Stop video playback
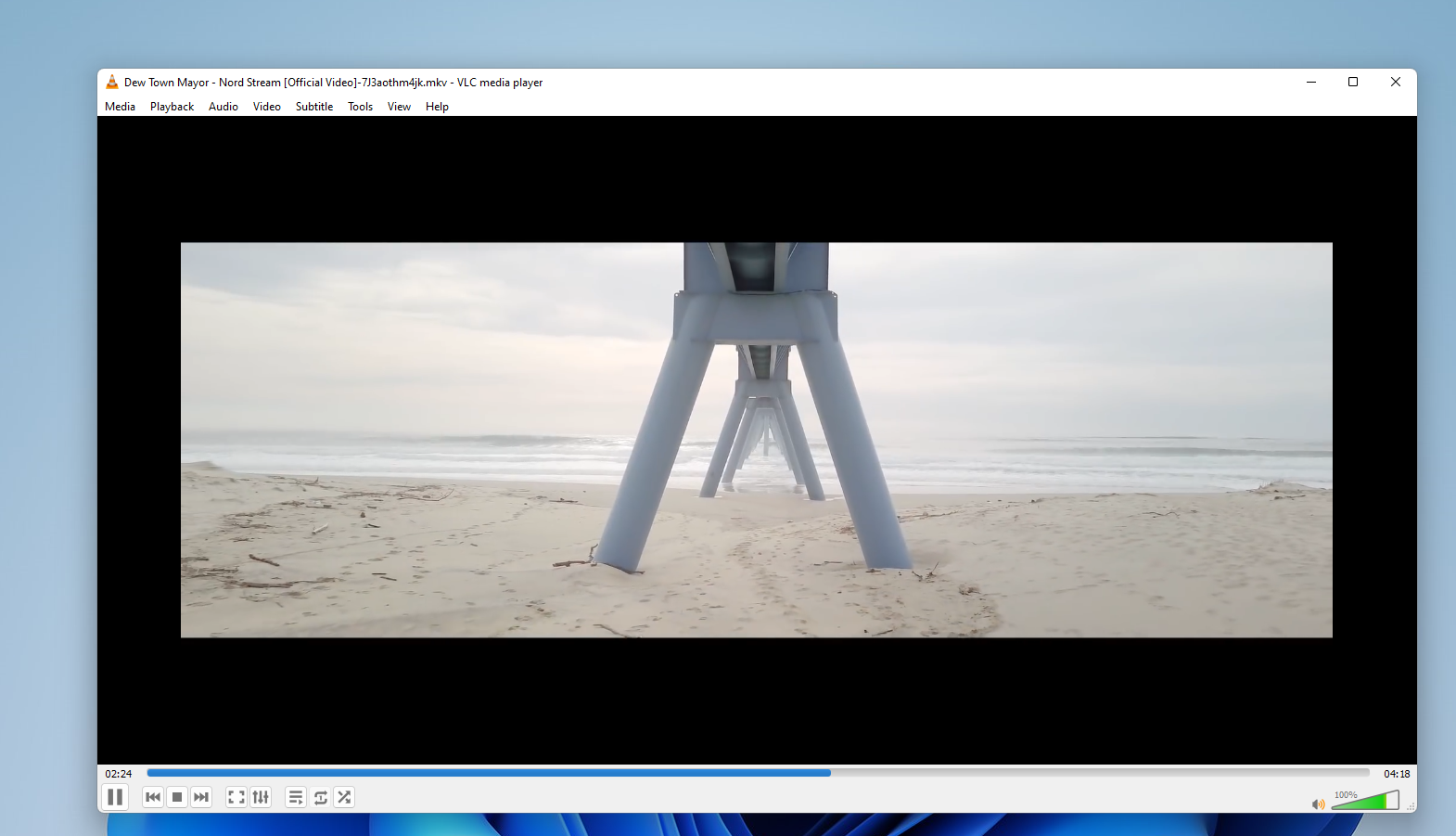1456x836 pixels. point(177,797)
